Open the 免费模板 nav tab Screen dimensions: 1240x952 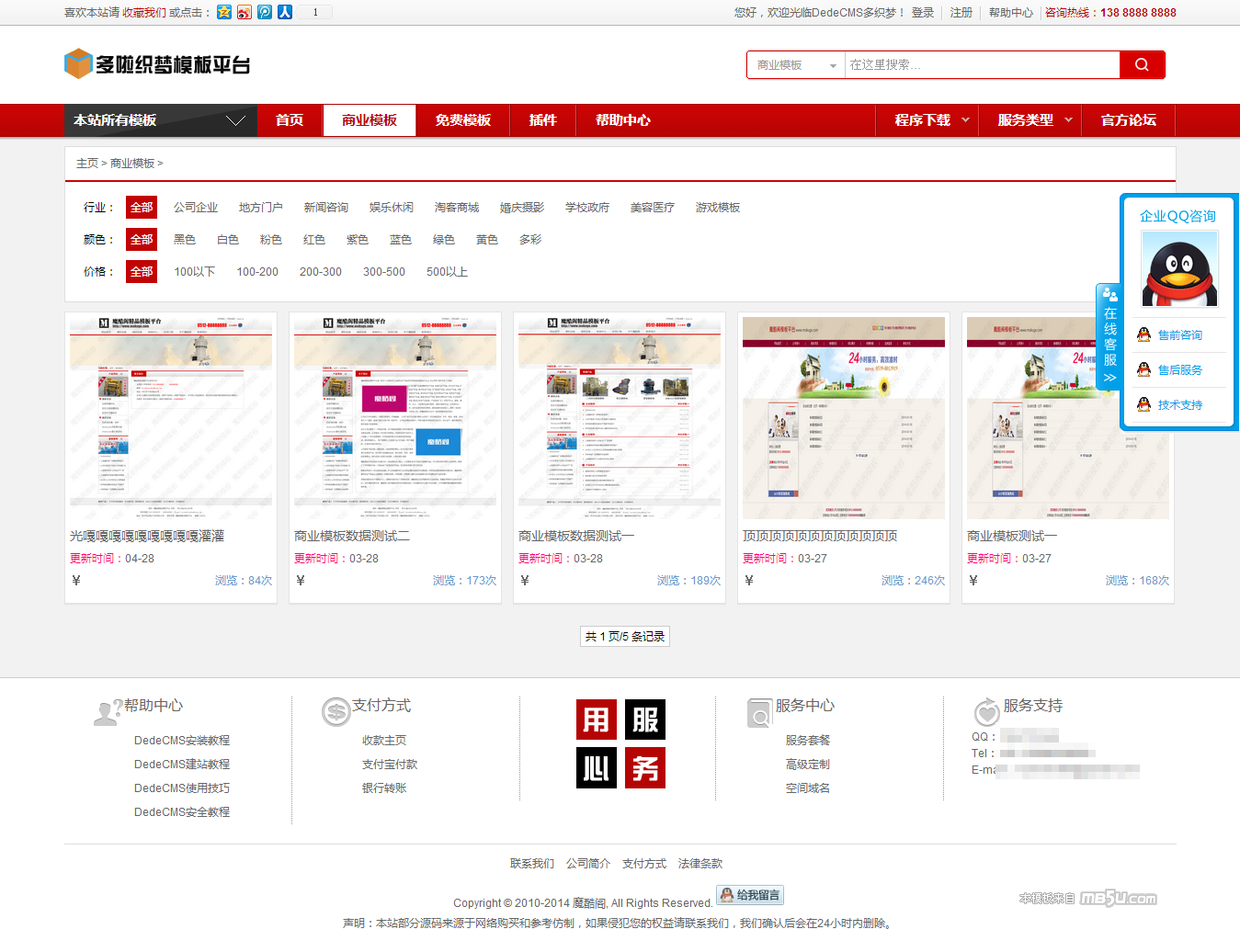coord(462,120)
